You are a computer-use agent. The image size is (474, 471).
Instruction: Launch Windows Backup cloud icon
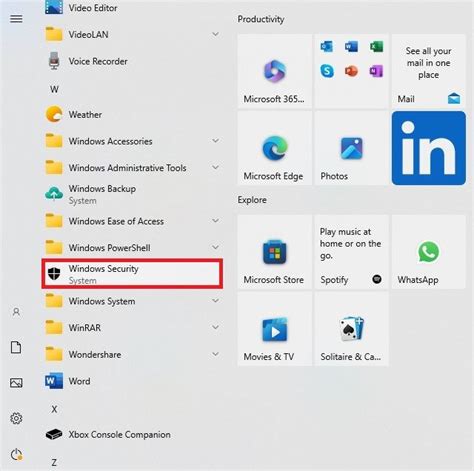point(54,194)
